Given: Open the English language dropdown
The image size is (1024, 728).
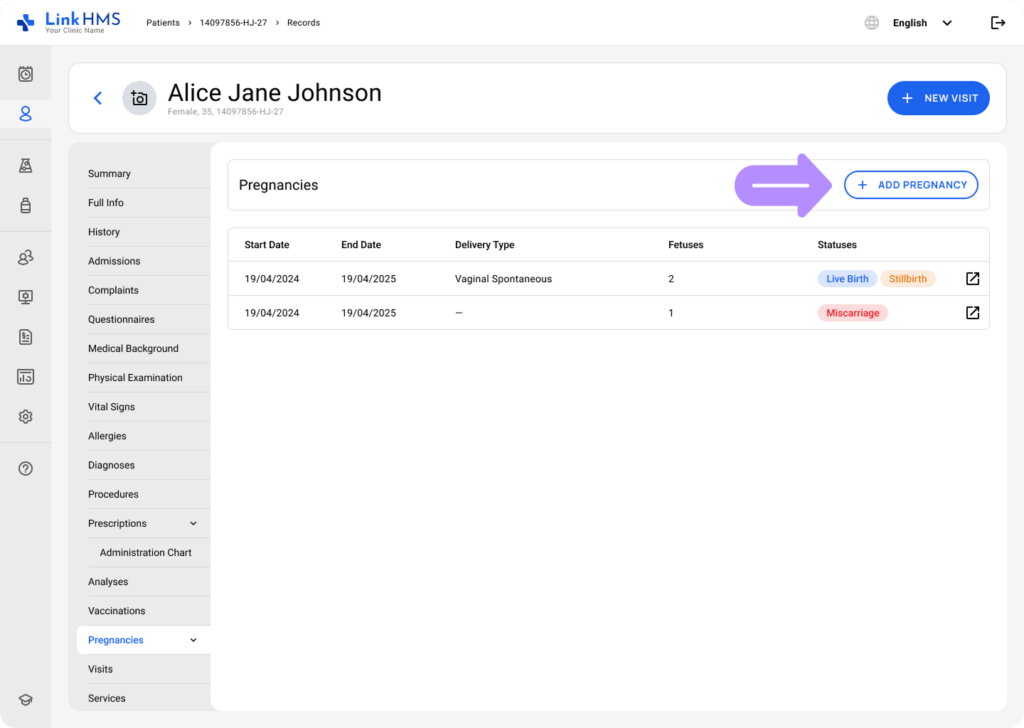Looking at the screenshot, I should tap(922, 23).
